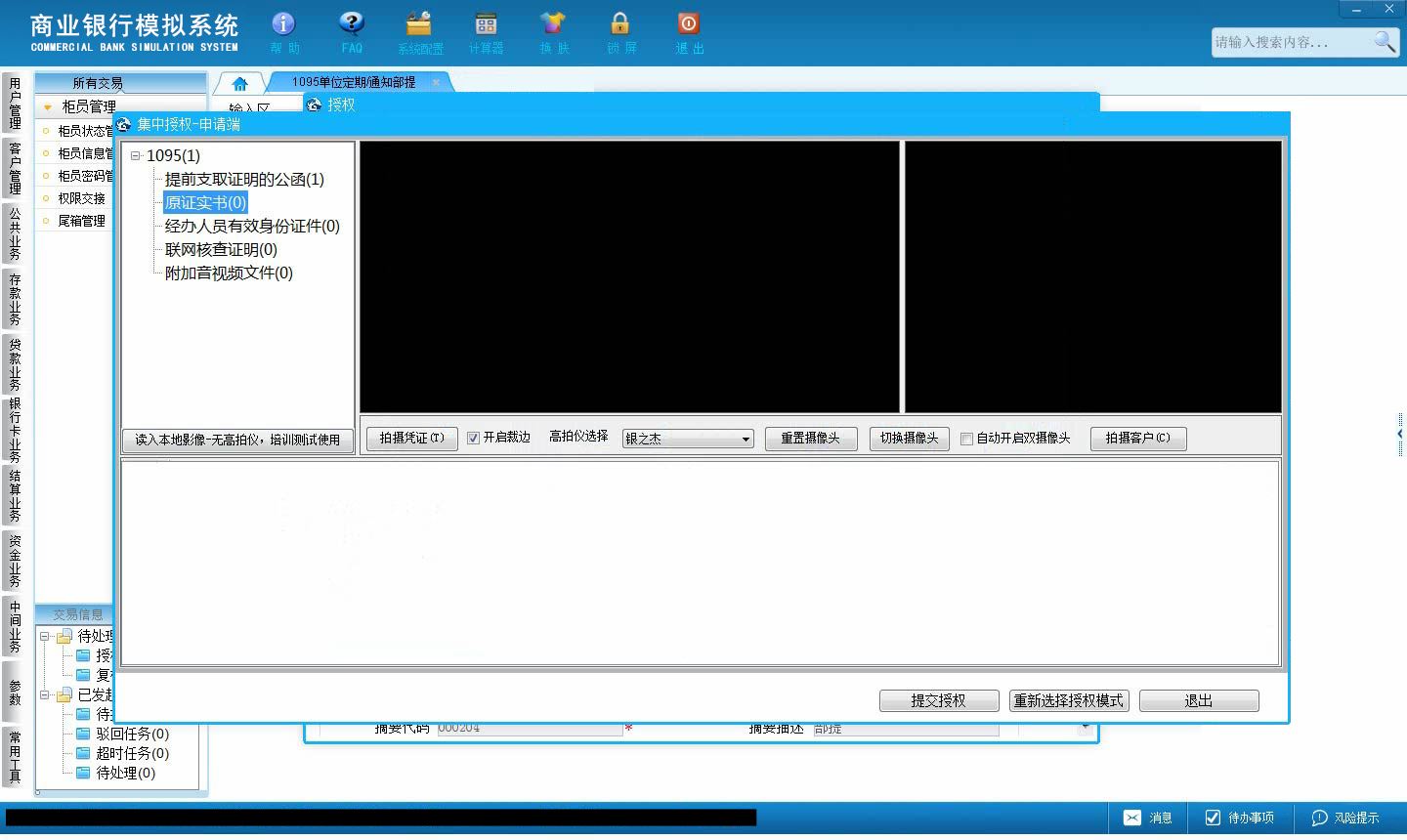This screenshot has width=1407, height=840.
Task: Click the 提交授权 button
Action: pyautogui.click(x=939, y=700)
